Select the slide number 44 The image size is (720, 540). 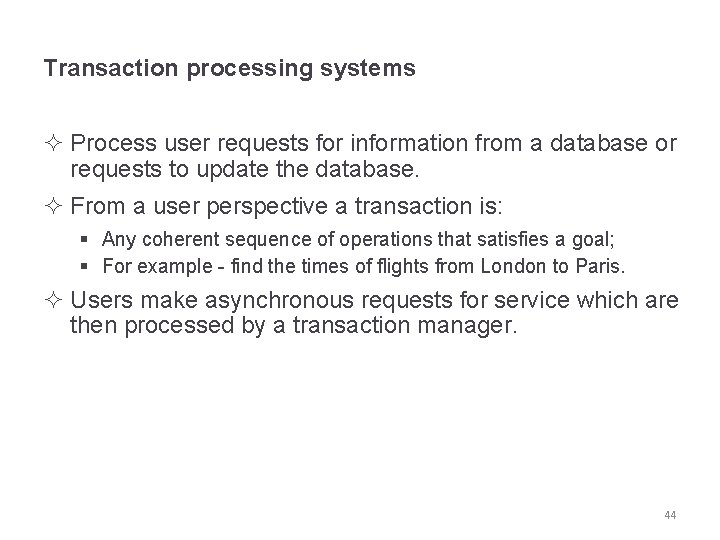[x=670, y=515]
